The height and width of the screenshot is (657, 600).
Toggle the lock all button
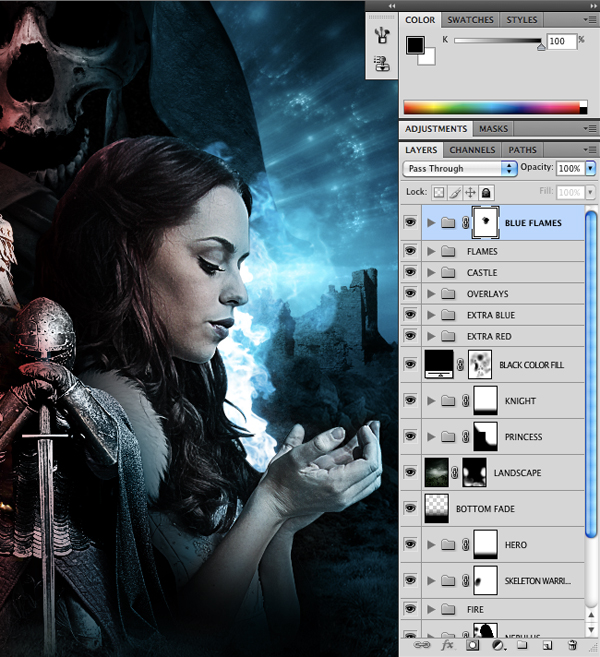(486, 192)
